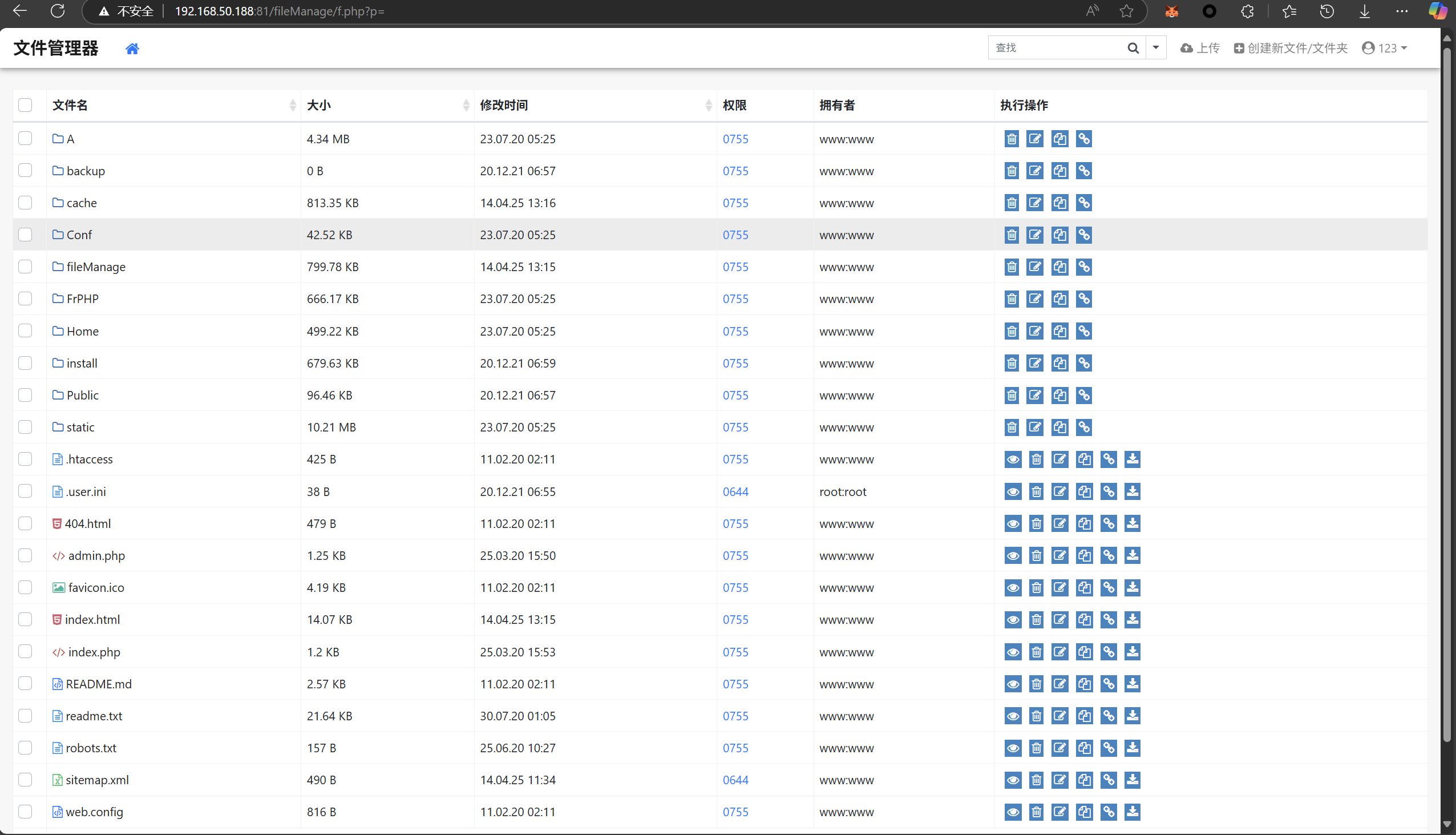
Task: Add page to favorites star icon
Action: (x=1126, y=11)
